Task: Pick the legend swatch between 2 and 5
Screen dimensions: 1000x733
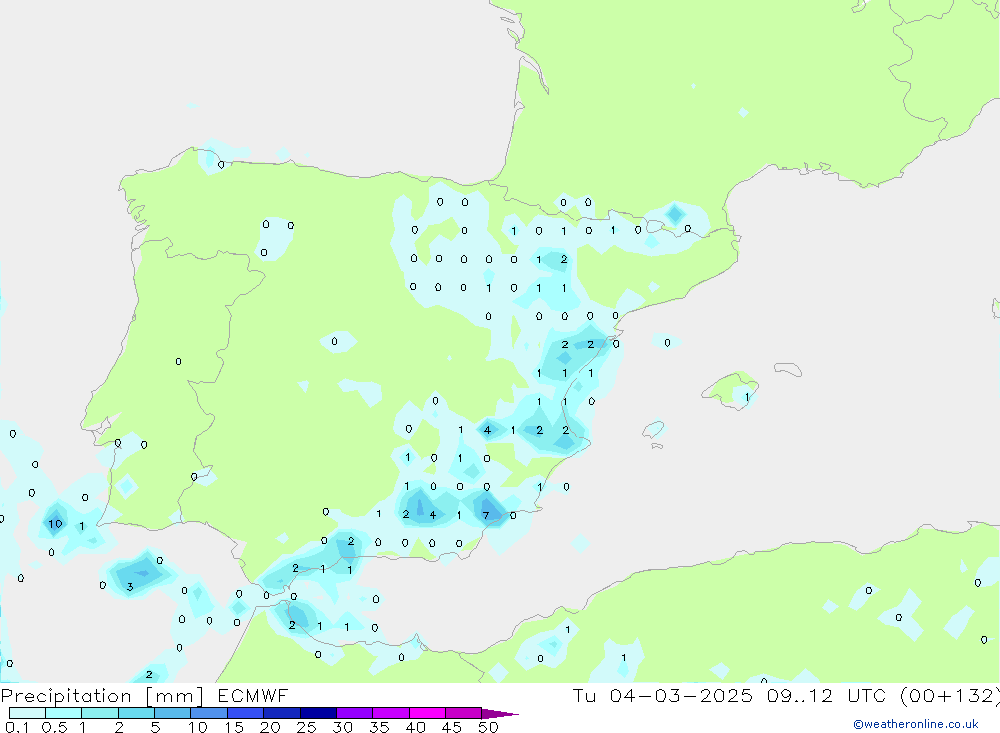Action: tap(136, 713)
